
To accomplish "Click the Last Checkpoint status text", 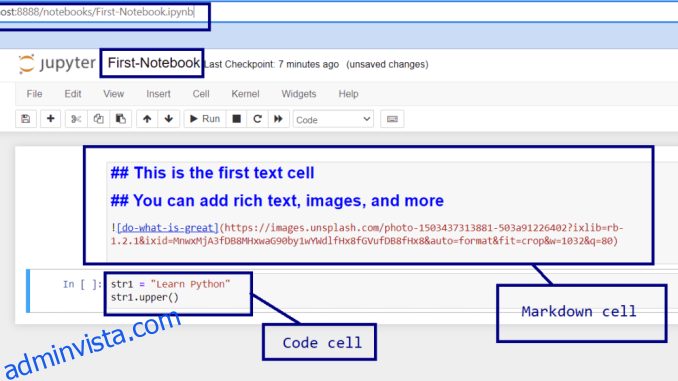I will (x=271, y=64).
